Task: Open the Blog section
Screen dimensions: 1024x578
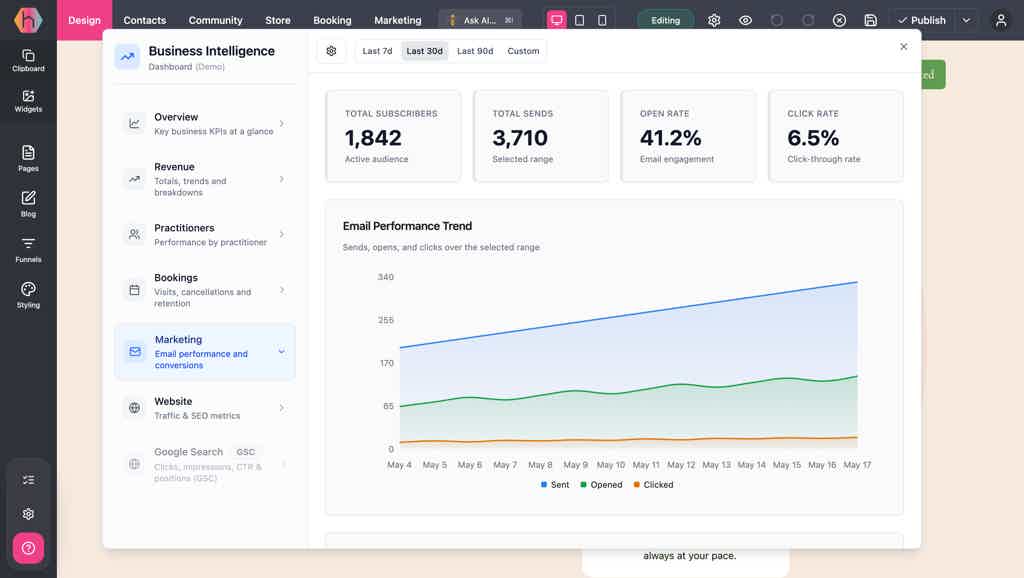Action: (28, 204)
